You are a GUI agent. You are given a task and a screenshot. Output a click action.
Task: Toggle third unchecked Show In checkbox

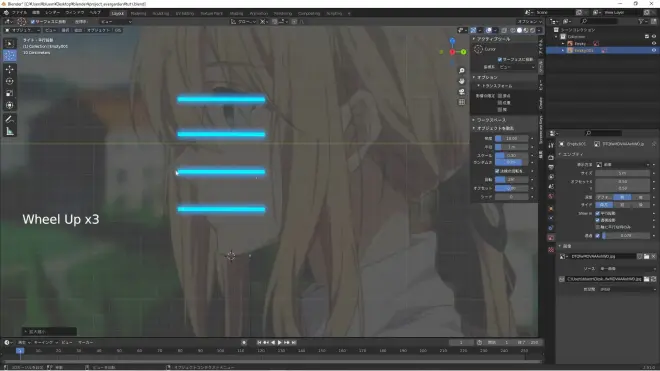coord(597,227)
